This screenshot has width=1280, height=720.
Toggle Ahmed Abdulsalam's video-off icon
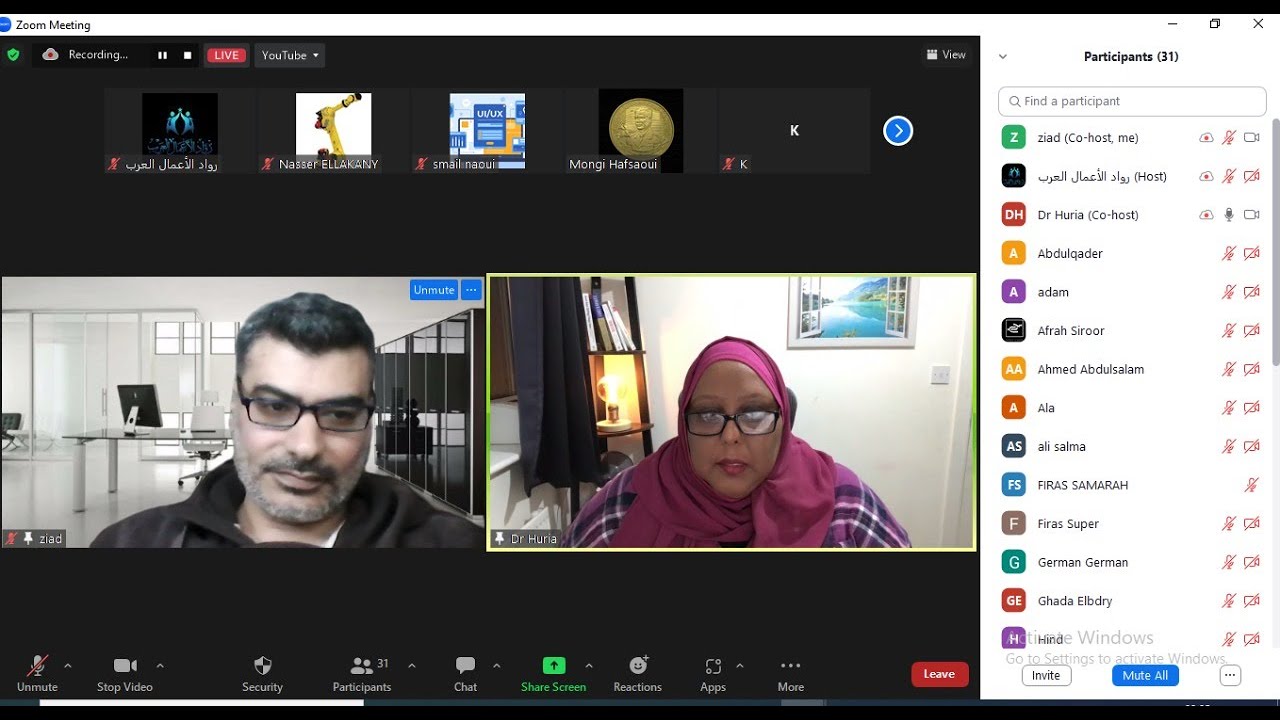pyautogui.click(x=1251, y=369)
